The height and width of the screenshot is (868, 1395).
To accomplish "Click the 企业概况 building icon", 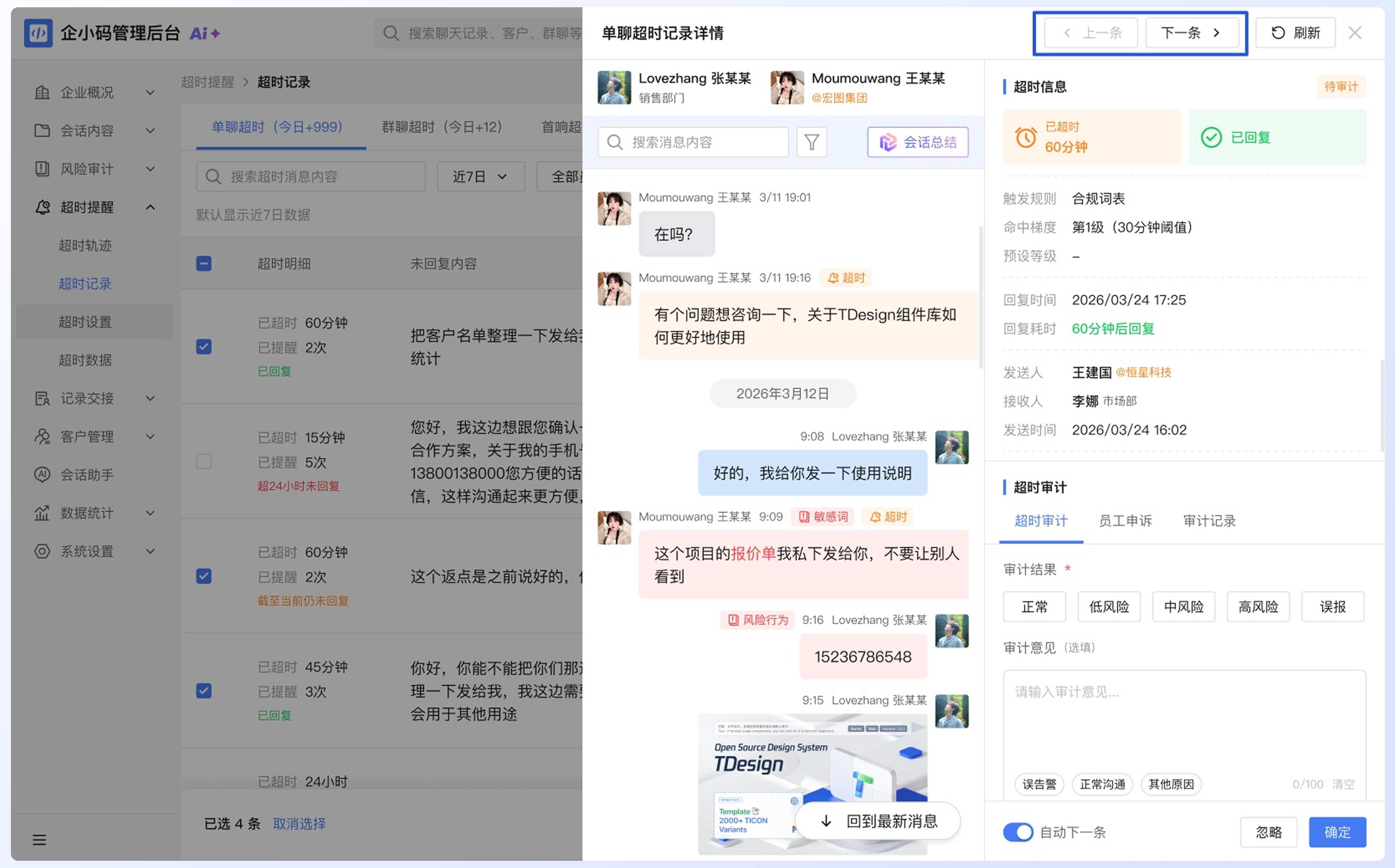I will coord(42,92).
